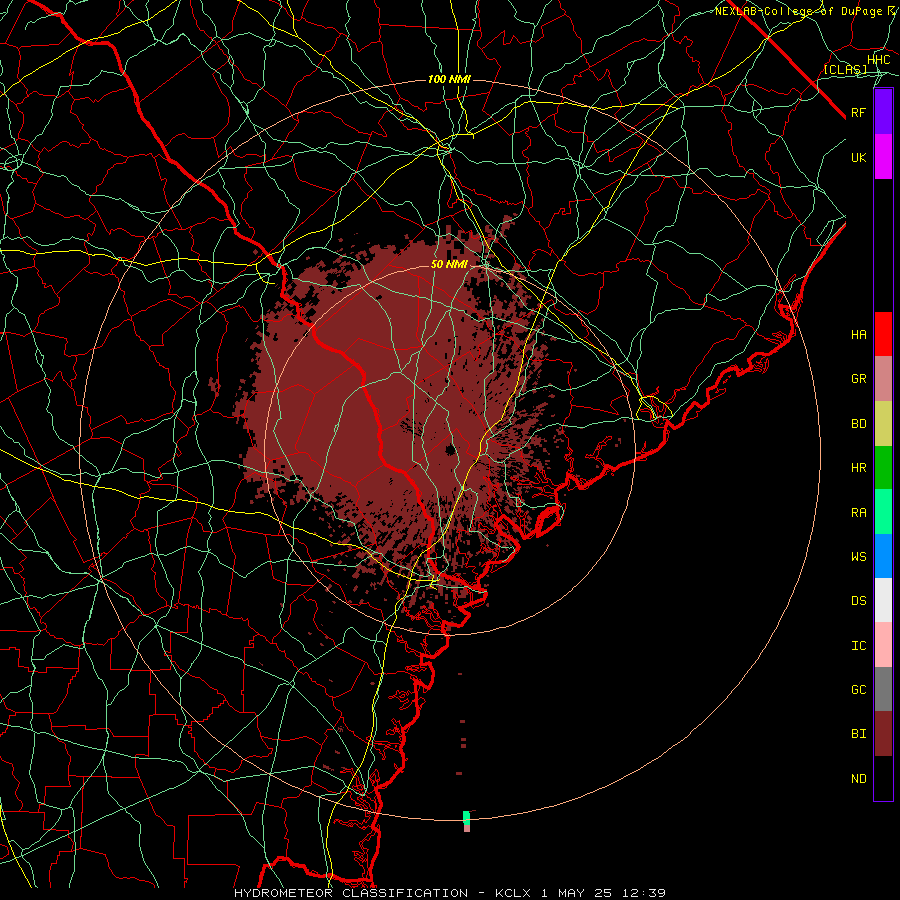Click the ND legend label

pos(858,779)
